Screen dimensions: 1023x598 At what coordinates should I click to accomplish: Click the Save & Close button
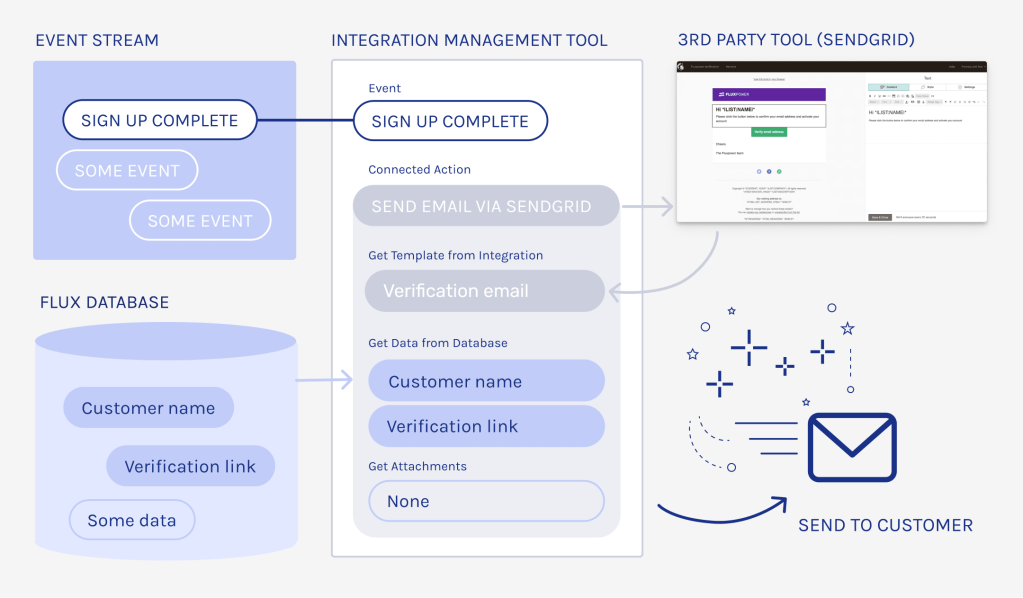pos(879,216)
